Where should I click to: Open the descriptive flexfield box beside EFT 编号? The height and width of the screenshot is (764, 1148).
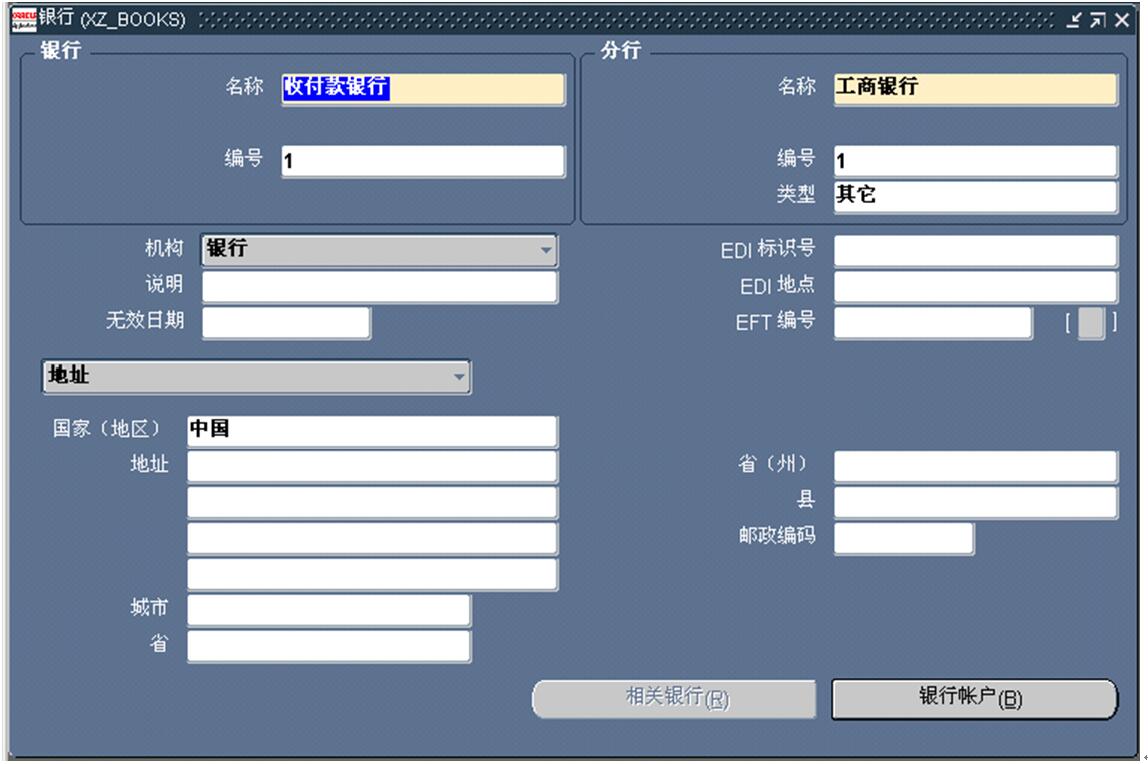click(1091, 323)
